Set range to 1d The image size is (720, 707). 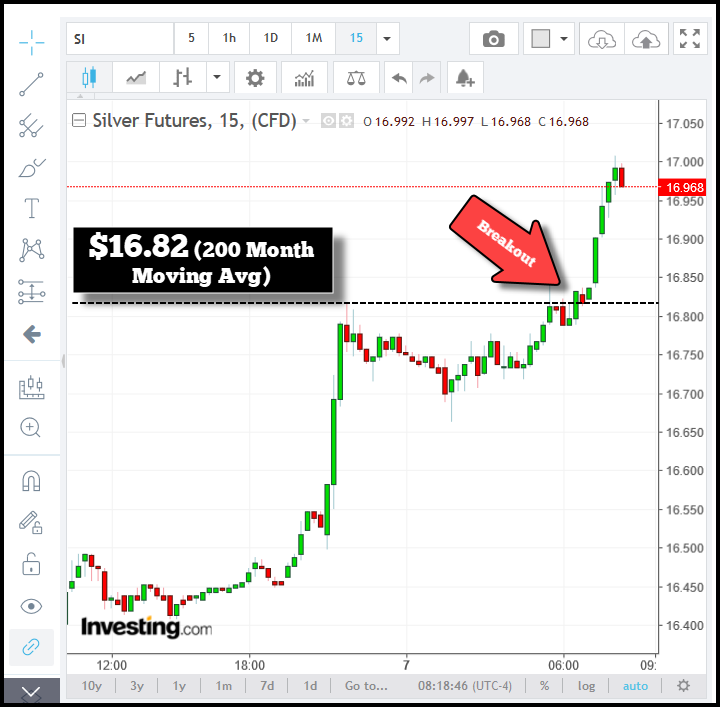coord(310,686)
